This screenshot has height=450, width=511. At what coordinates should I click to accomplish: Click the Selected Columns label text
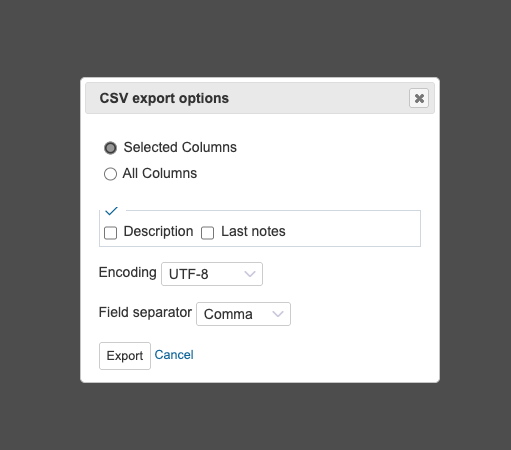tap(180, 147)
